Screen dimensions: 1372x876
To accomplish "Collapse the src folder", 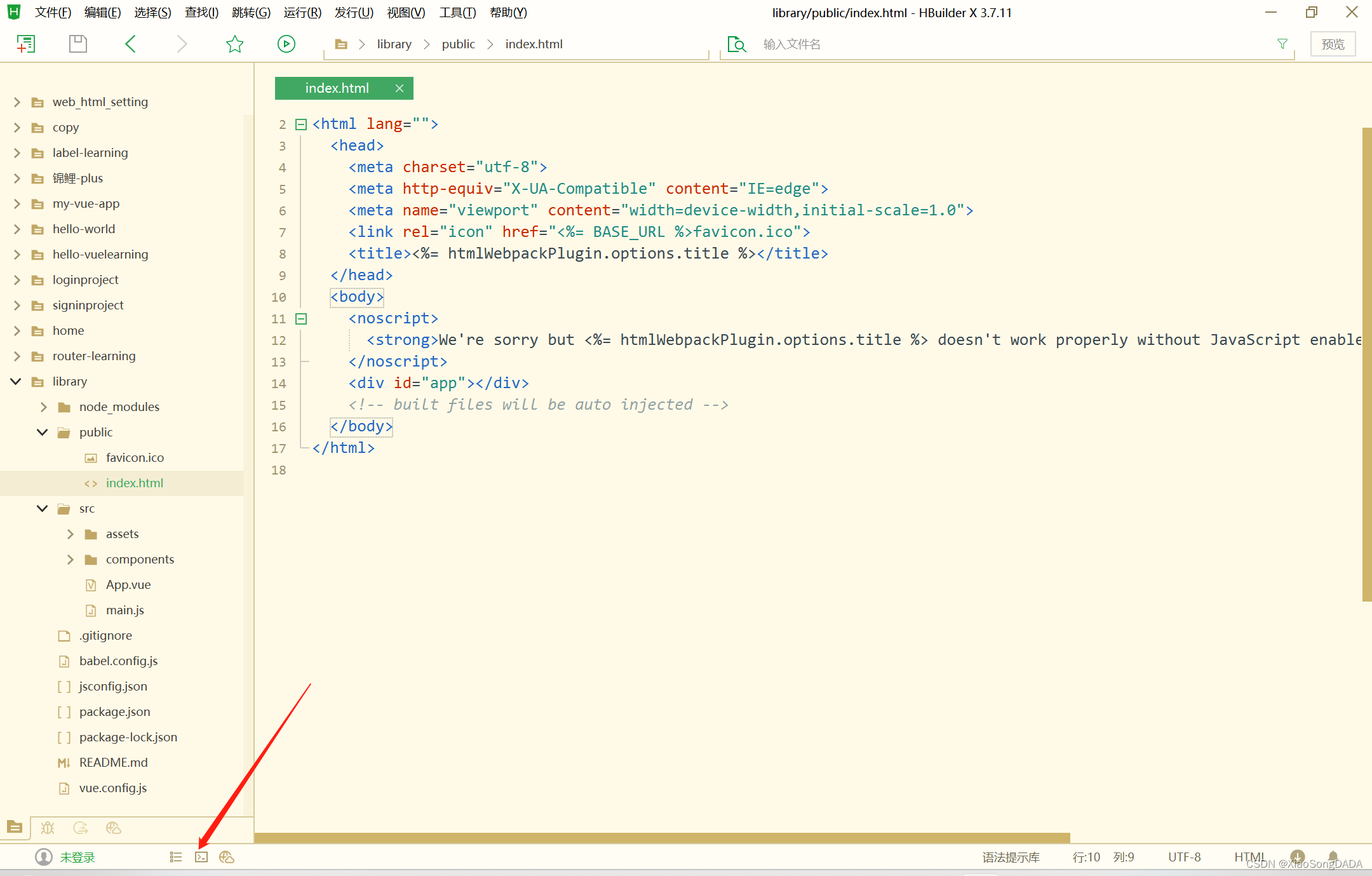I will point(43,508).
